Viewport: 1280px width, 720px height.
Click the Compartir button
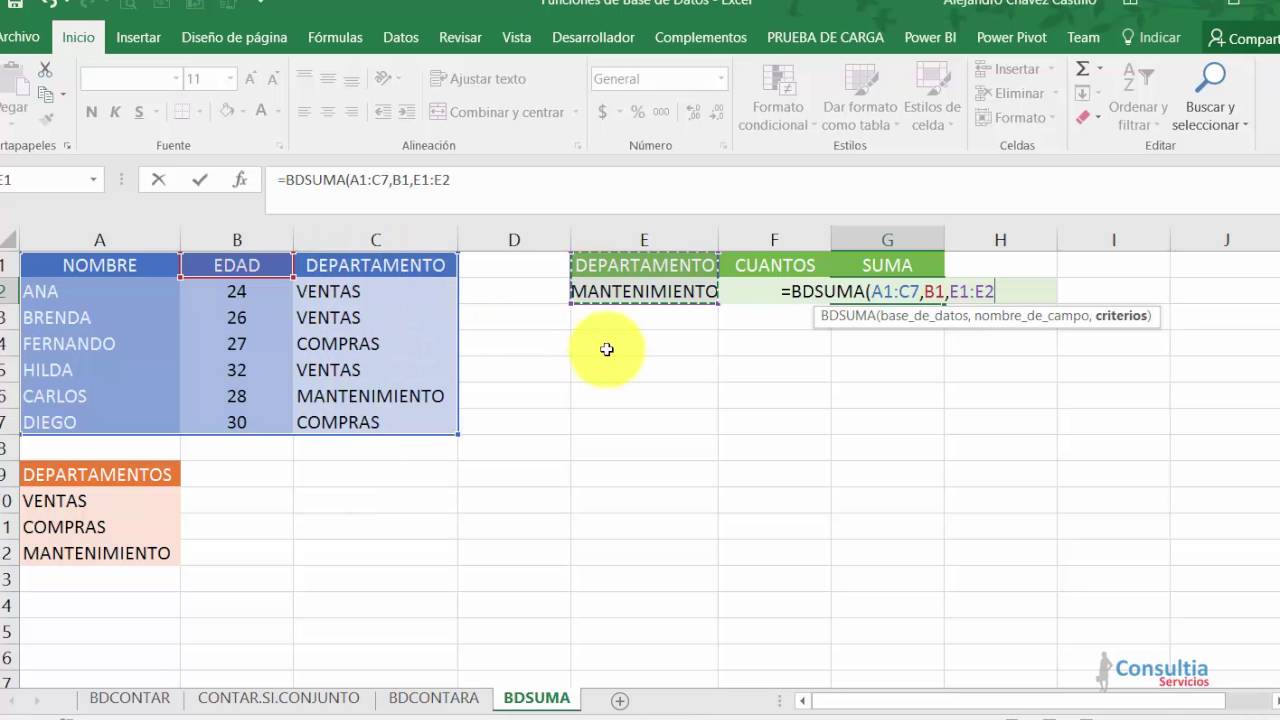coord(1243,38)
